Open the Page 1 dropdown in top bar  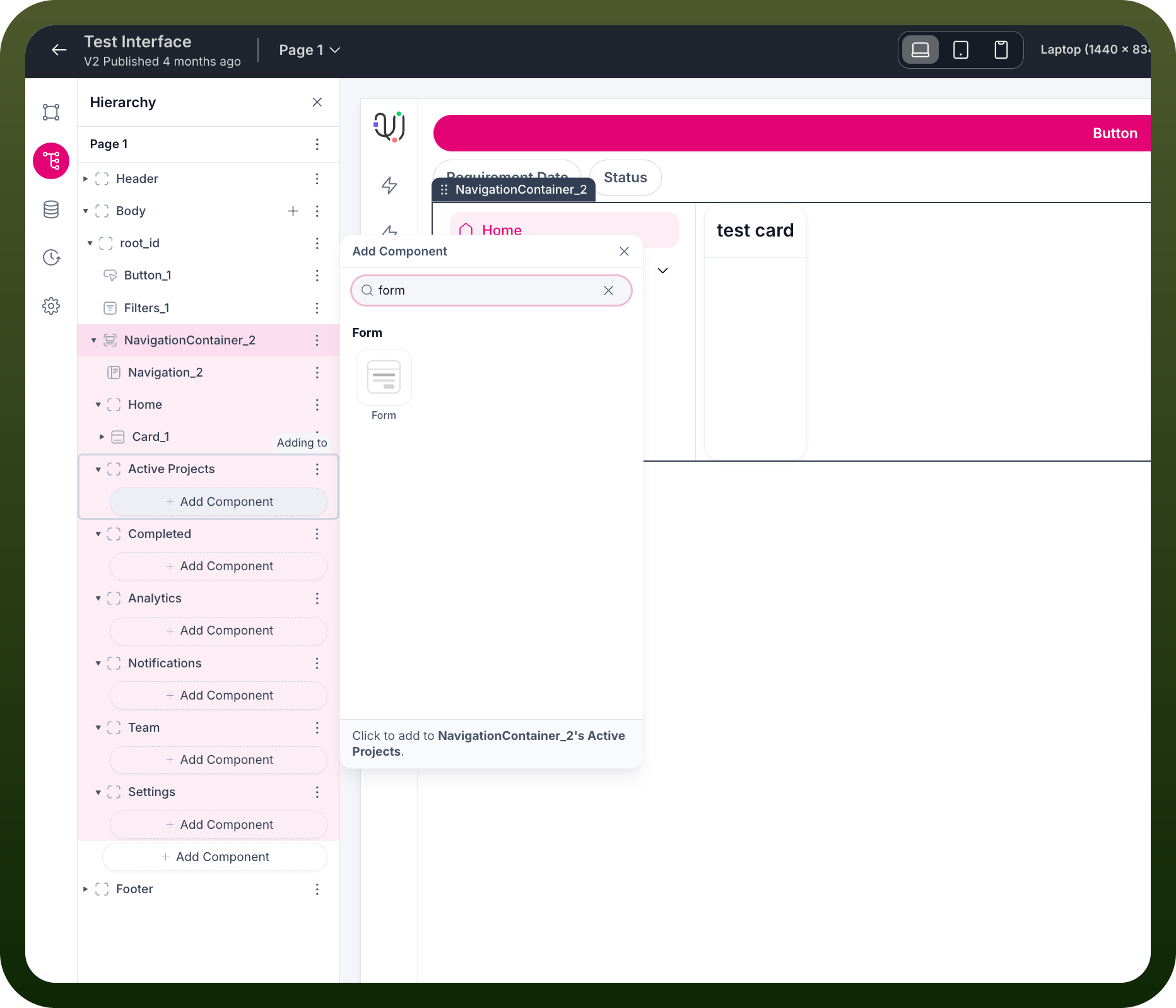click(309, 50)
